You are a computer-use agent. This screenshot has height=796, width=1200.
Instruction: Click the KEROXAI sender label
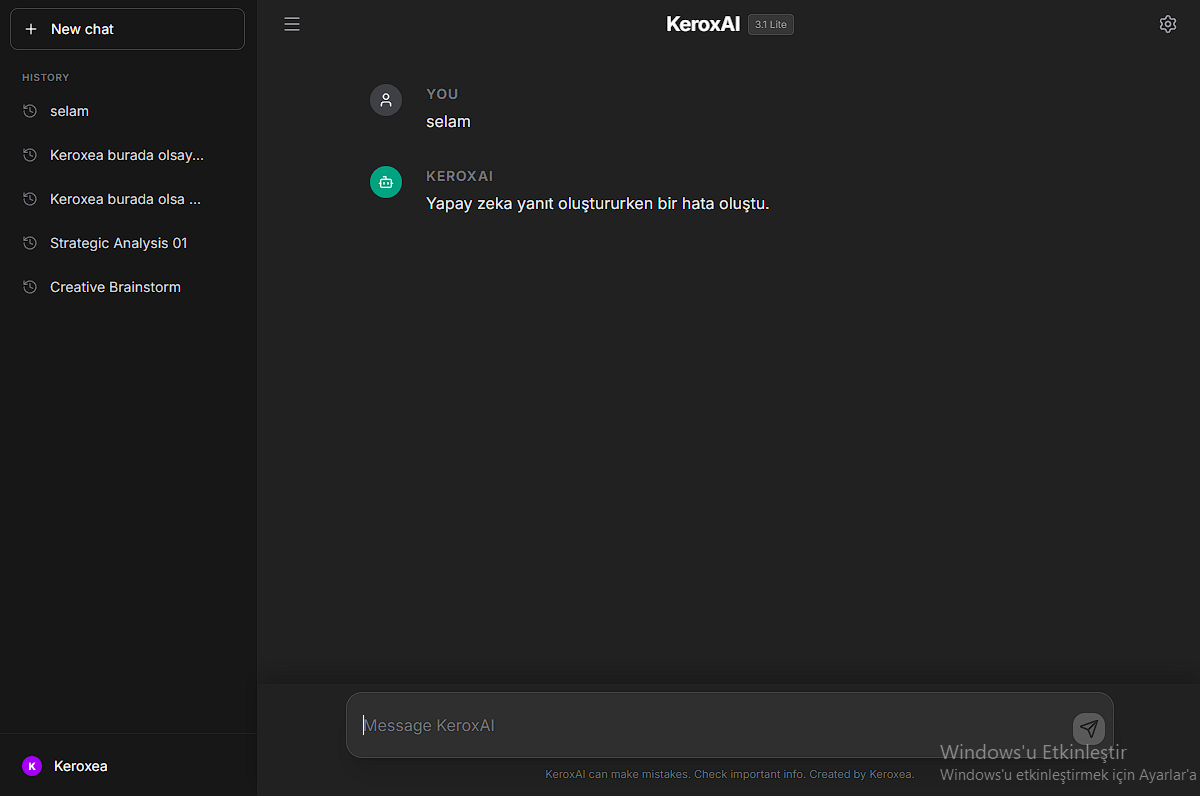(460, 176)
